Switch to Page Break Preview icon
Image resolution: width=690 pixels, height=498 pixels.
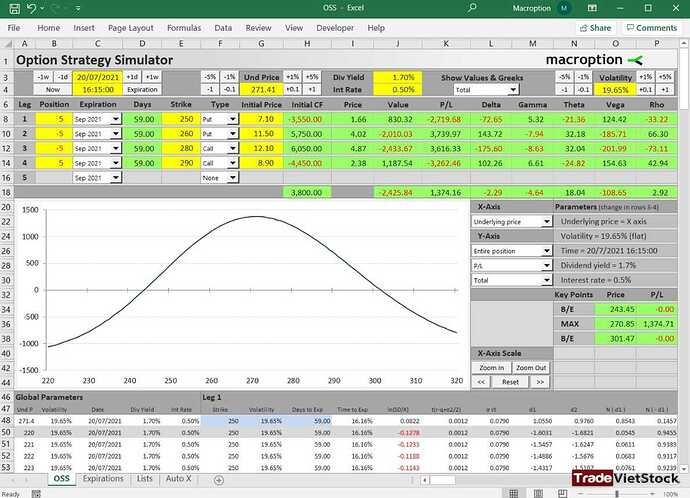tap(562, 494)
